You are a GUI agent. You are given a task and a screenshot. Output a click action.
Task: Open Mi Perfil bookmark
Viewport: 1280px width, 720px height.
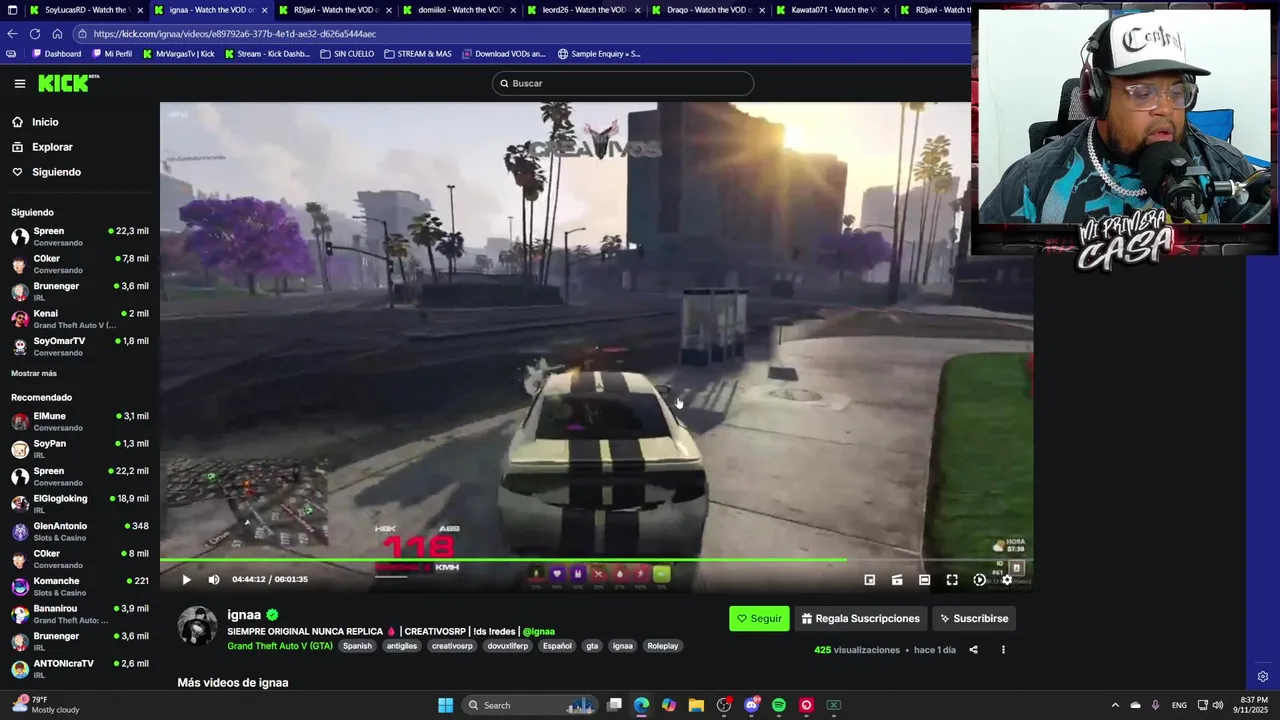(x=112, y=54)
